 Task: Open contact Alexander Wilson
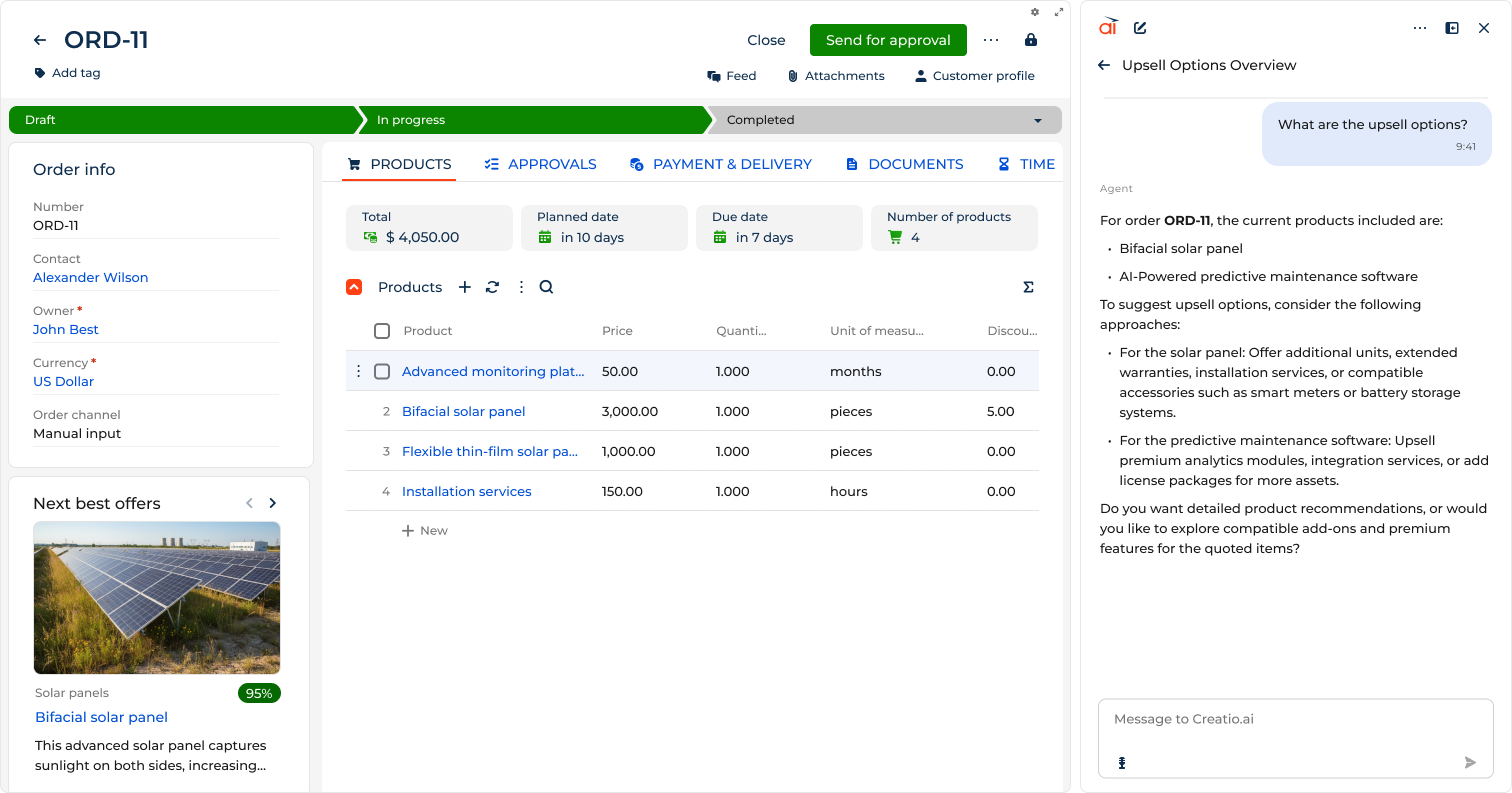click(x=90, y=277)
